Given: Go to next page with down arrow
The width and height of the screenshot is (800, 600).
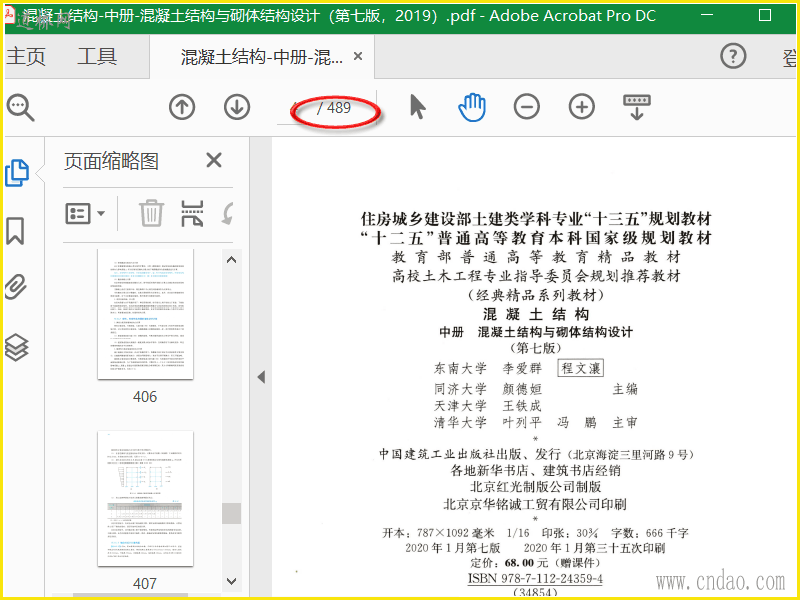Looking at the screenshot, I should coord(237,107).
